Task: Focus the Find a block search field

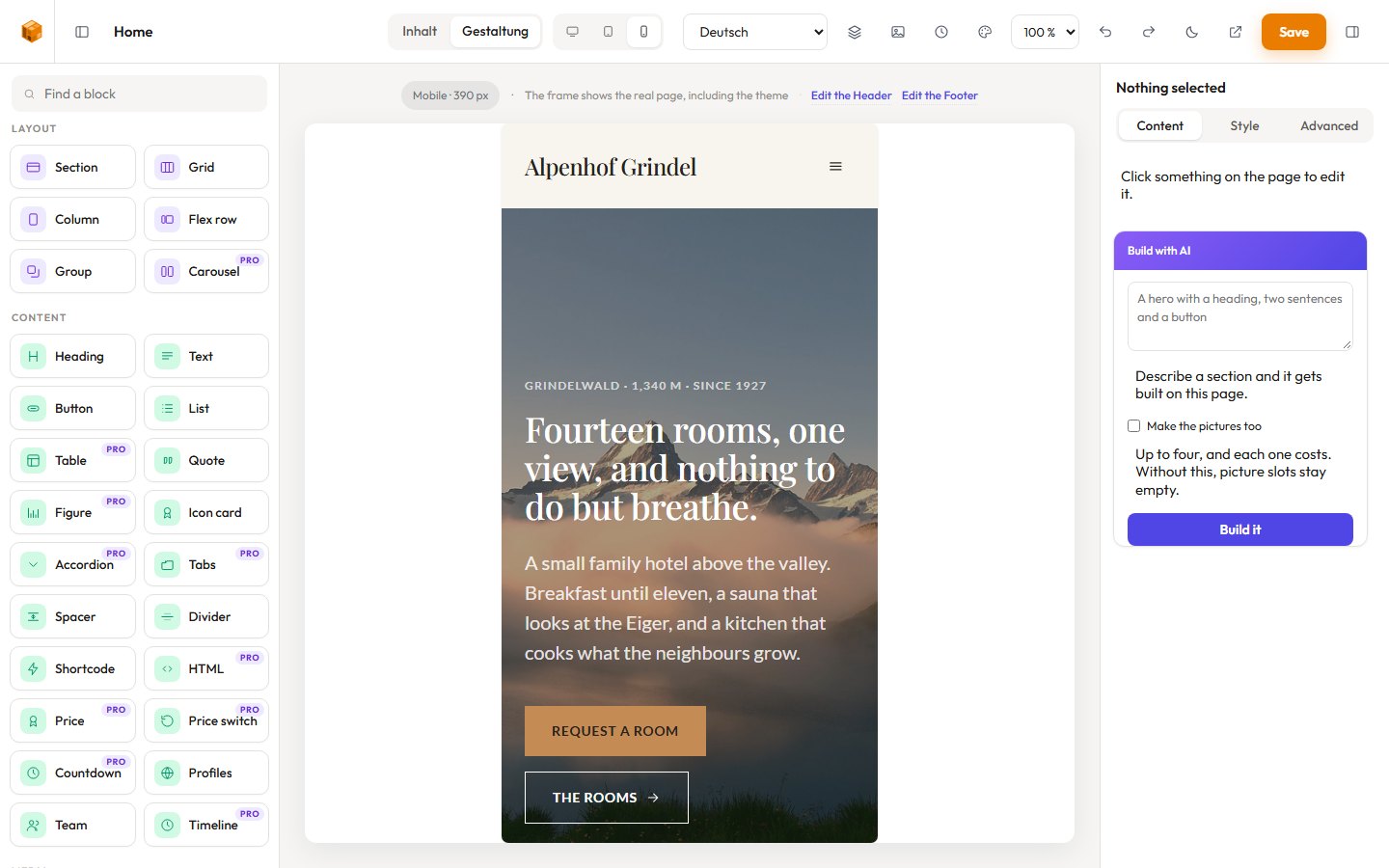Action: 139,94
